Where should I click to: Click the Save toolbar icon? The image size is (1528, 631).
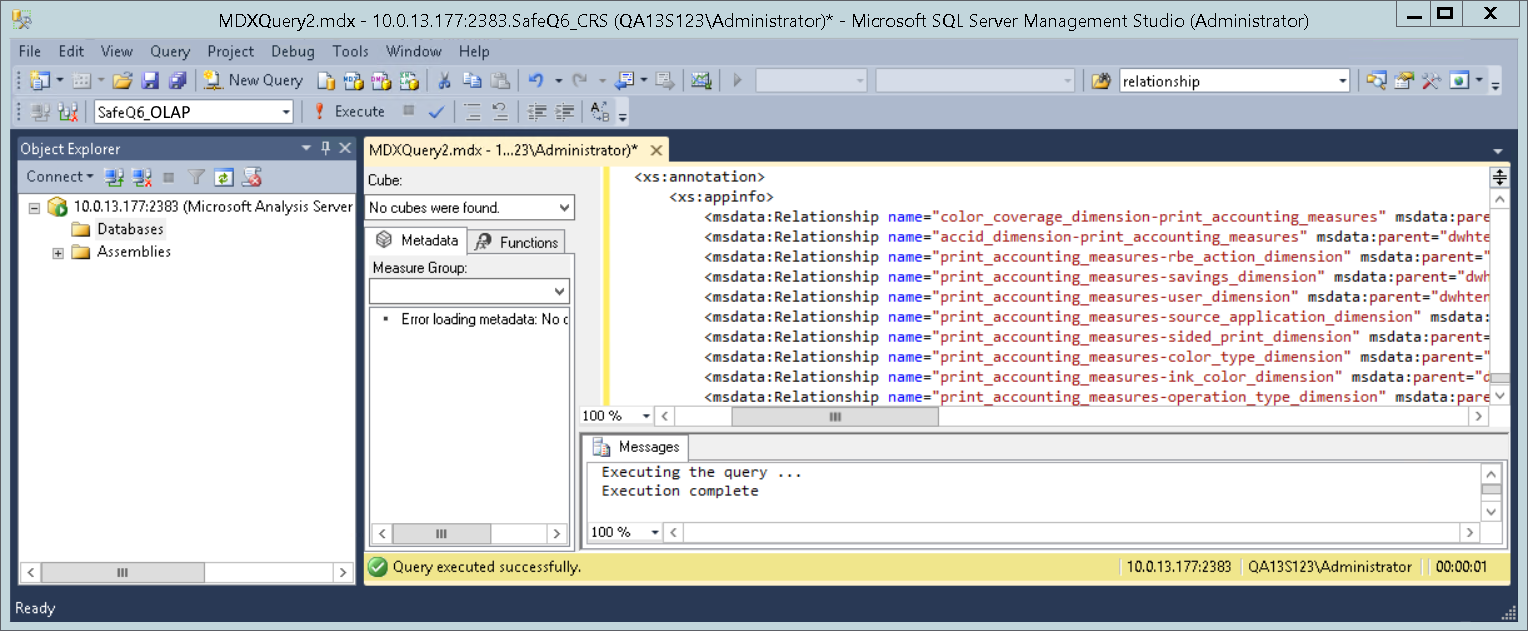(150, 80)
